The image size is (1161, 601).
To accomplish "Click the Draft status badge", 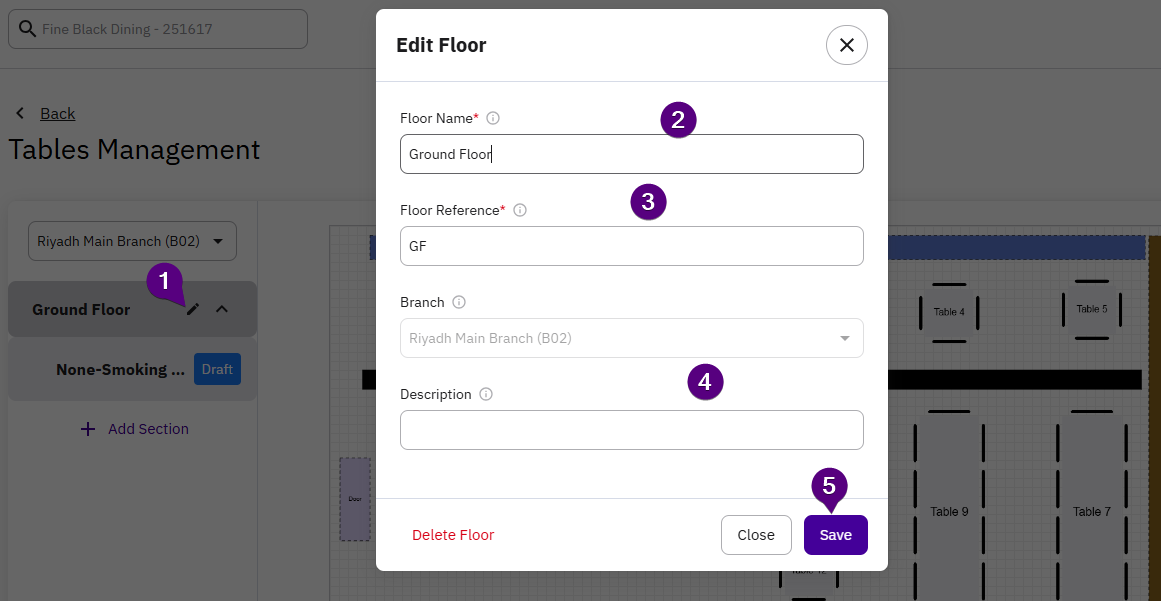I will [217, 369].
